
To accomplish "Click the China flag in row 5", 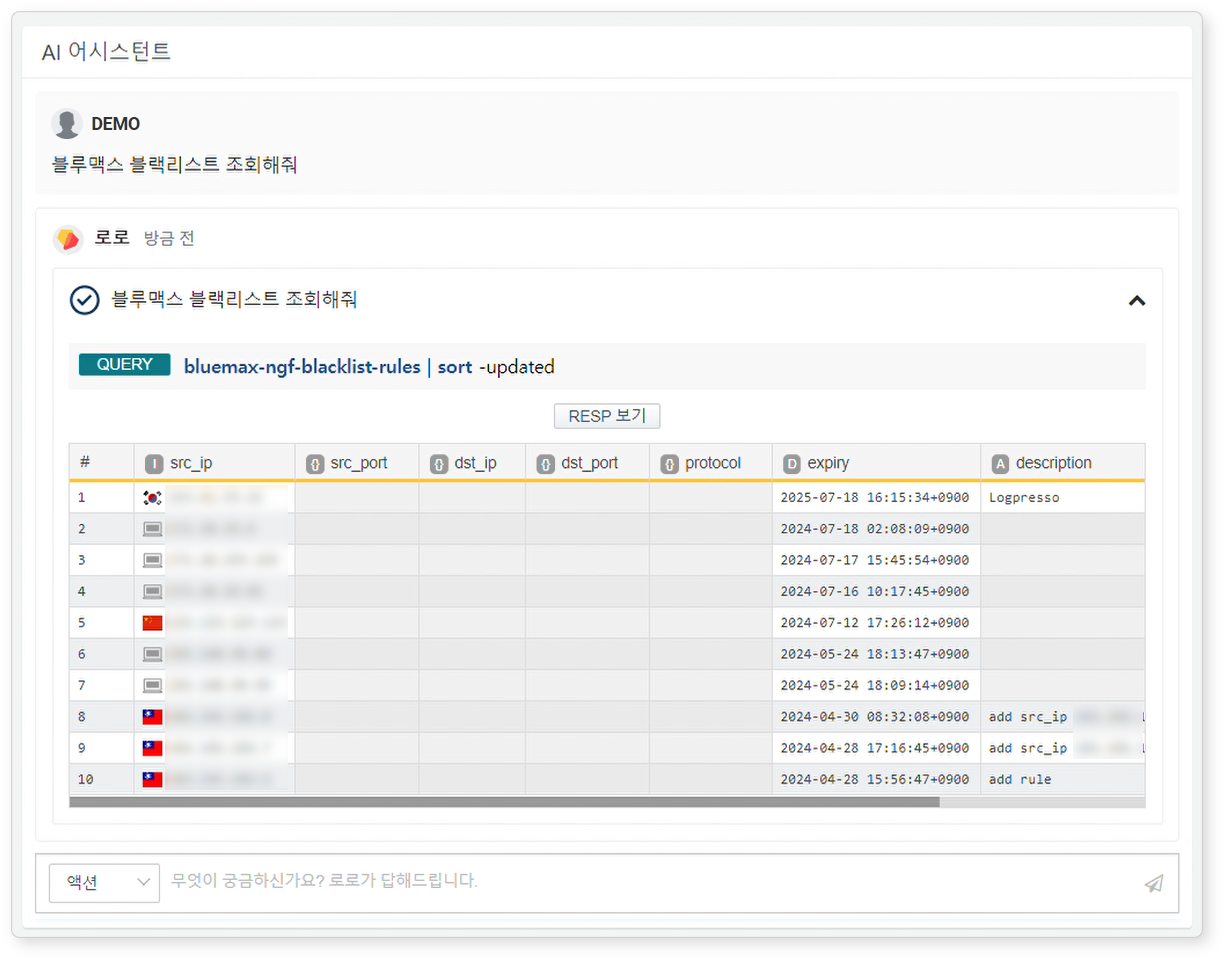I will pos(152,622).
